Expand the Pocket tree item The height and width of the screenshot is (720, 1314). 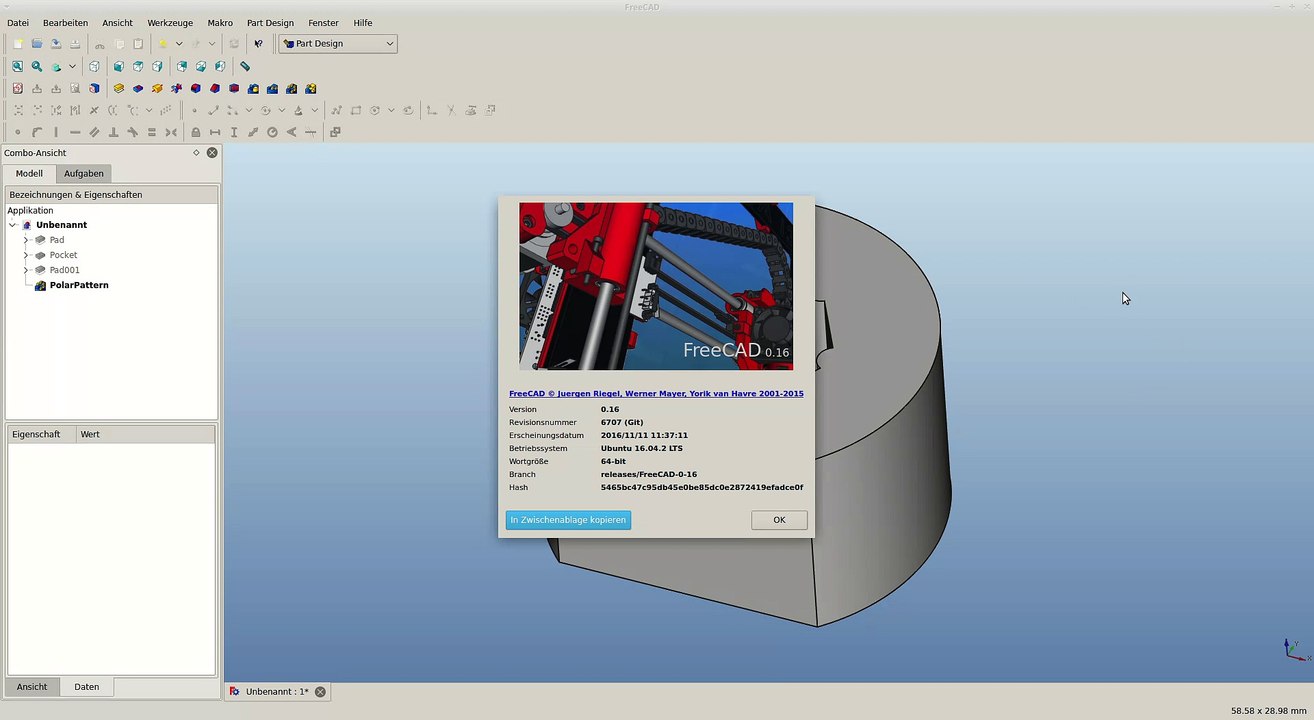(x=26, y=255)
